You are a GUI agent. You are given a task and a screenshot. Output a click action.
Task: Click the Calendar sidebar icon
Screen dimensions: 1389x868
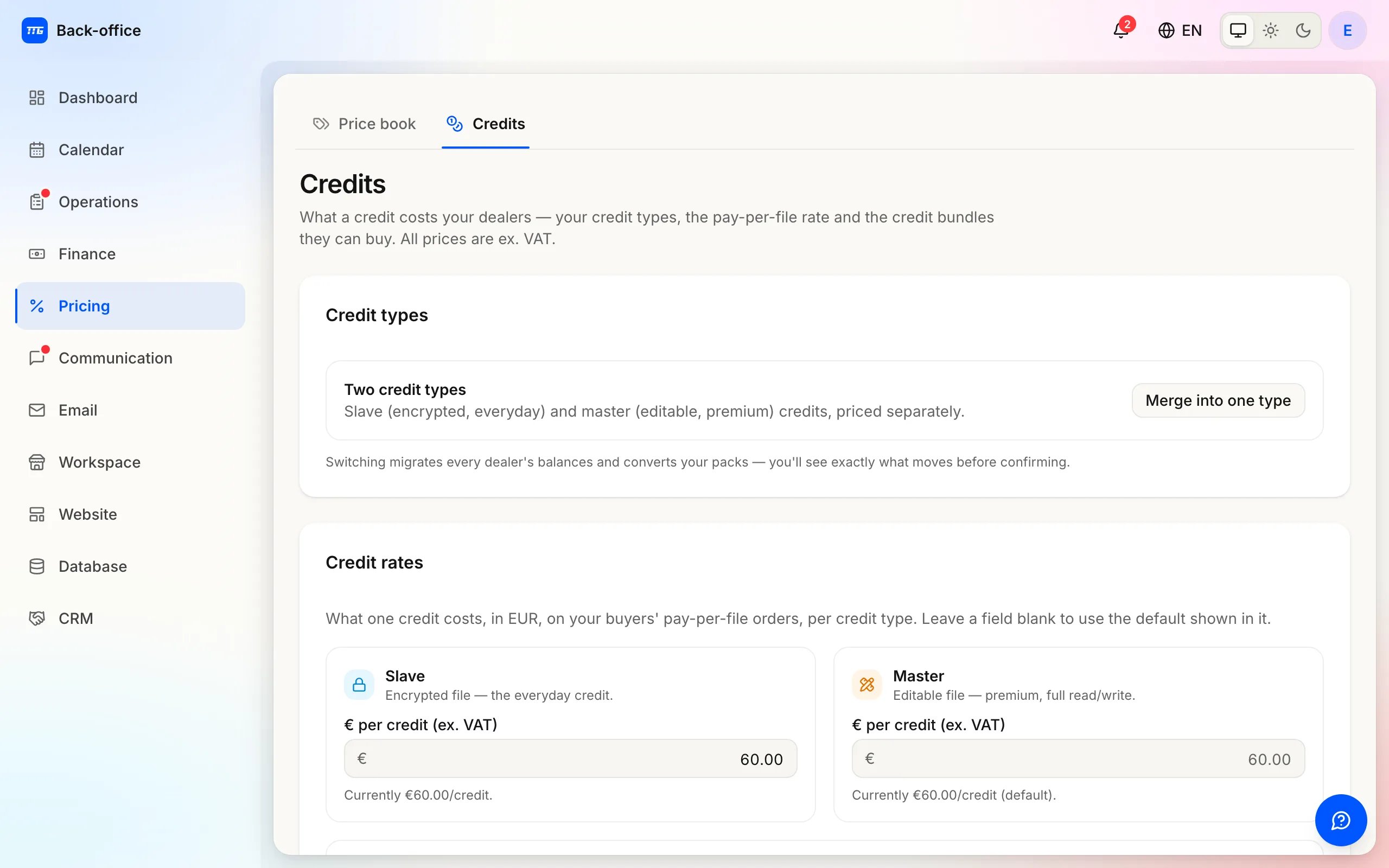coord(37,150)
